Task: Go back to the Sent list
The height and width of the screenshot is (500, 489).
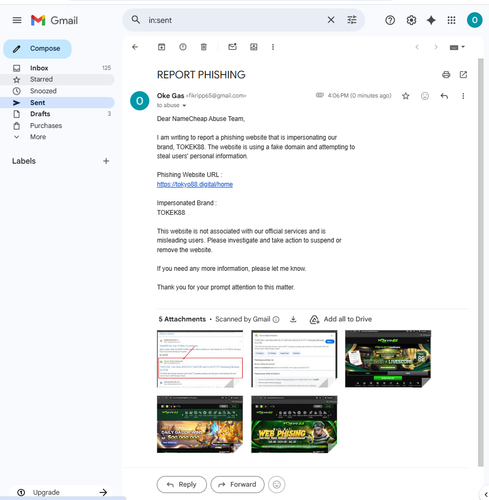Action: point(135,47)
